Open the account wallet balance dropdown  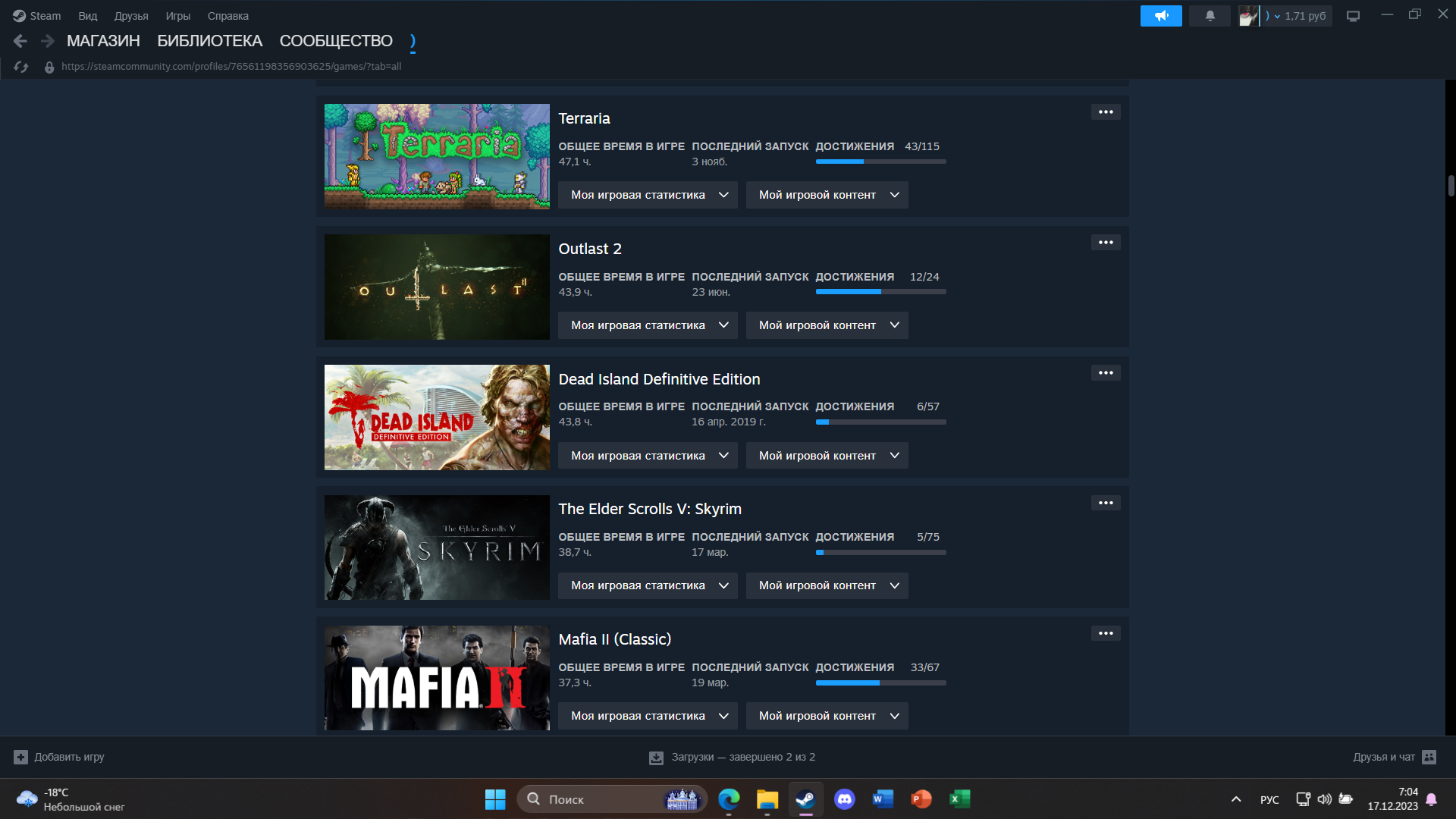[1298, 16]
